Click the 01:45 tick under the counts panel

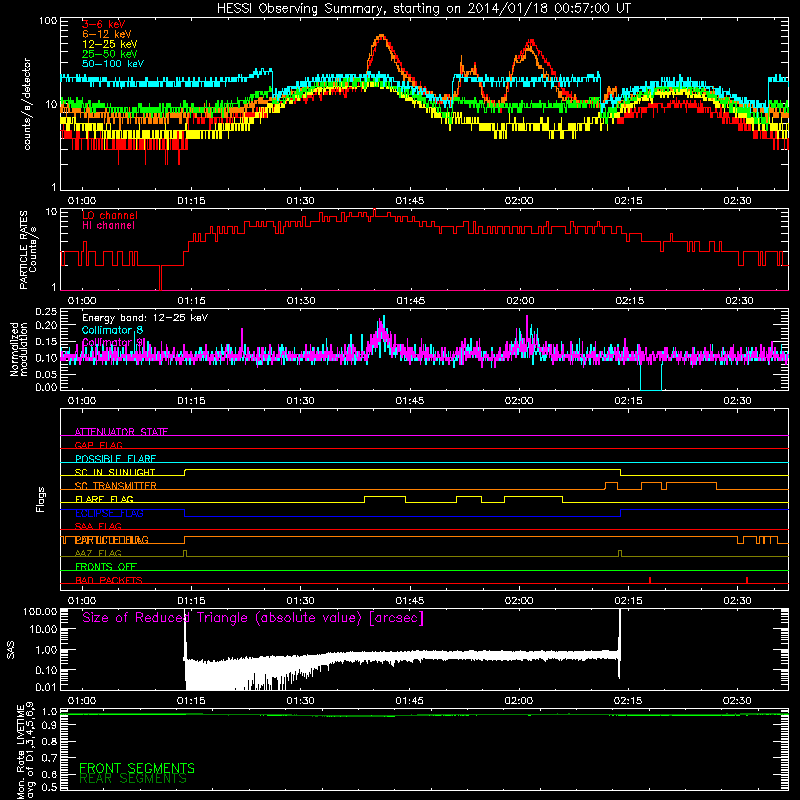(410, 201)
